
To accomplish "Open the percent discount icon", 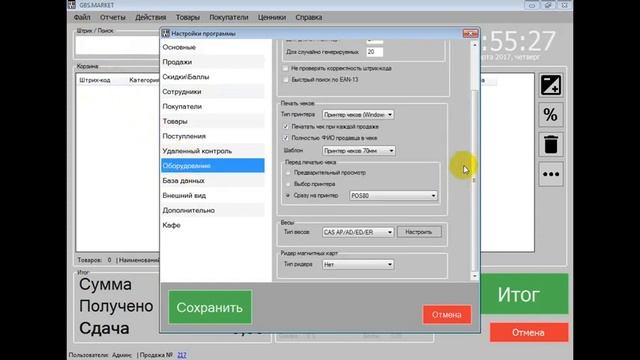I will 551,115.
